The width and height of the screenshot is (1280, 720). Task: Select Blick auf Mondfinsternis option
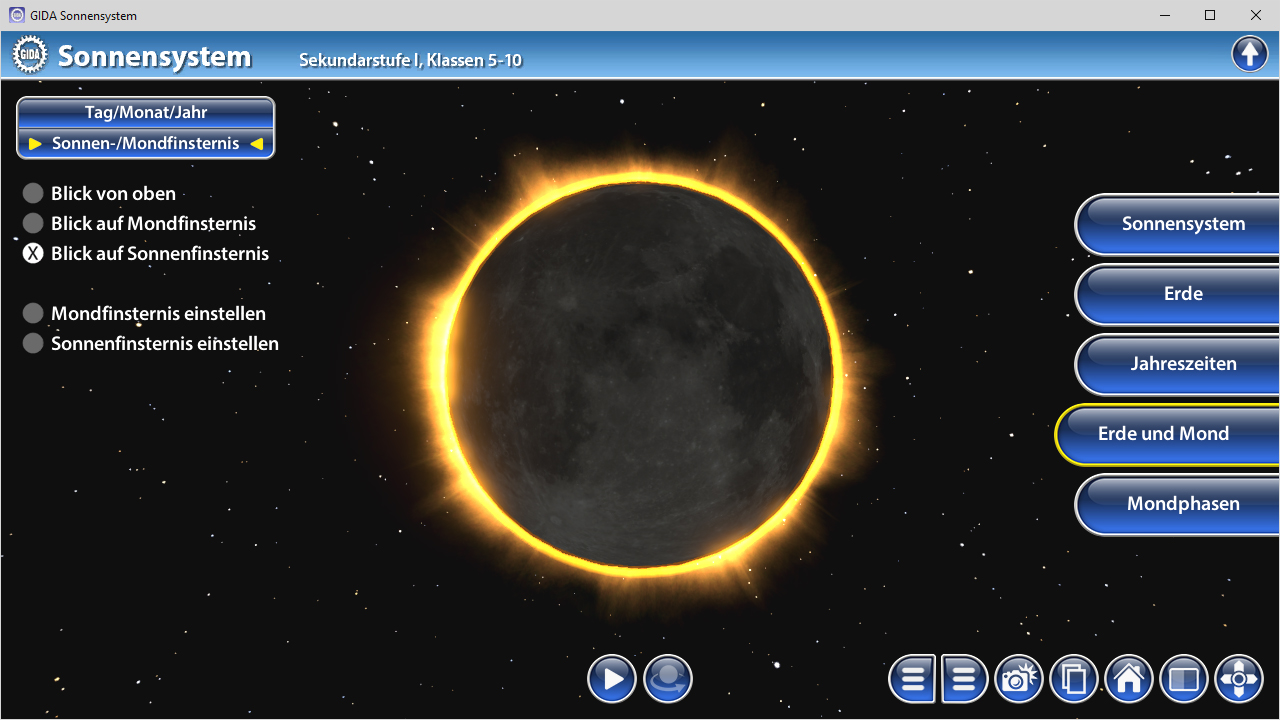33,224
